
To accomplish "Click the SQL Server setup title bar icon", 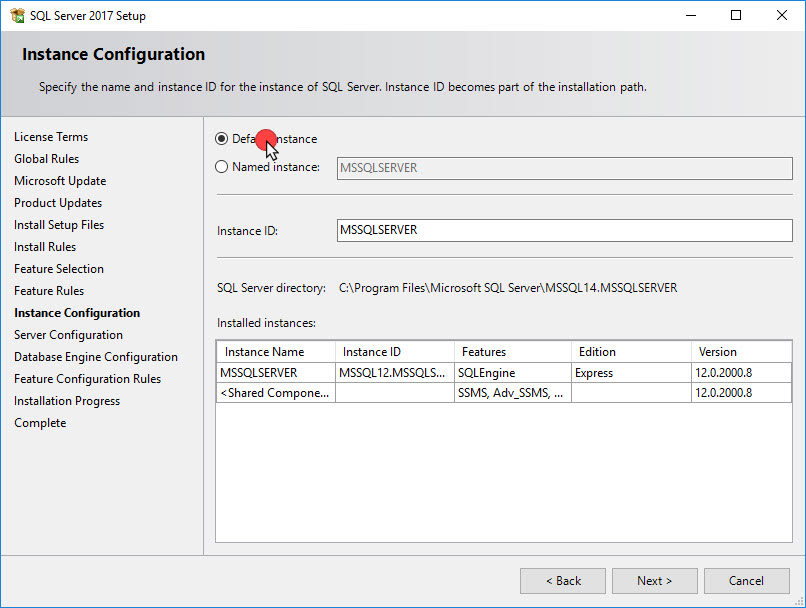I will 17,15.
